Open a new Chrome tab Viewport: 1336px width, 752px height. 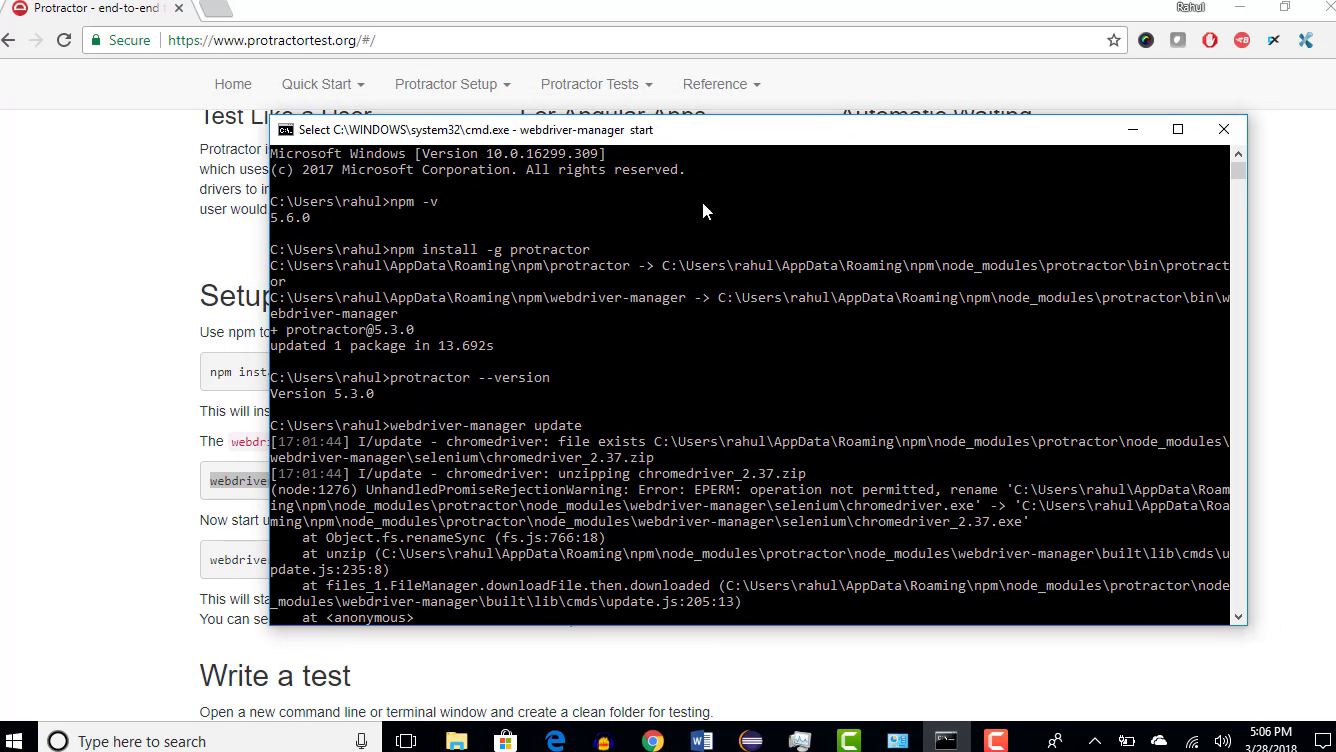pyautogui.click(x=214, y=9)
